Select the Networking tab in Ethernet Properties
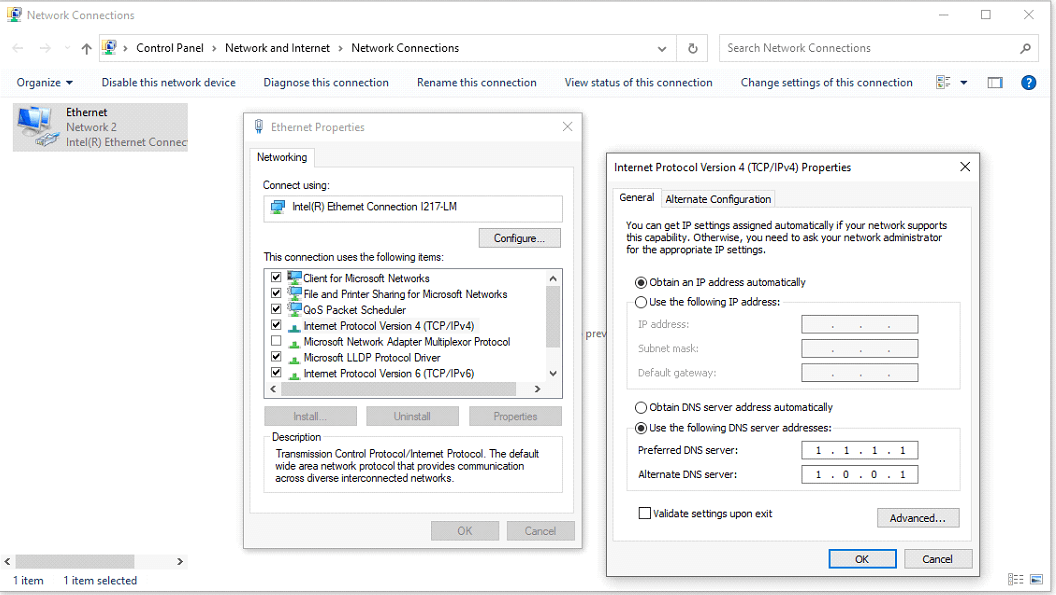Image resolution: width=1056 pixels, height=595 pixels. click(282, 157)
